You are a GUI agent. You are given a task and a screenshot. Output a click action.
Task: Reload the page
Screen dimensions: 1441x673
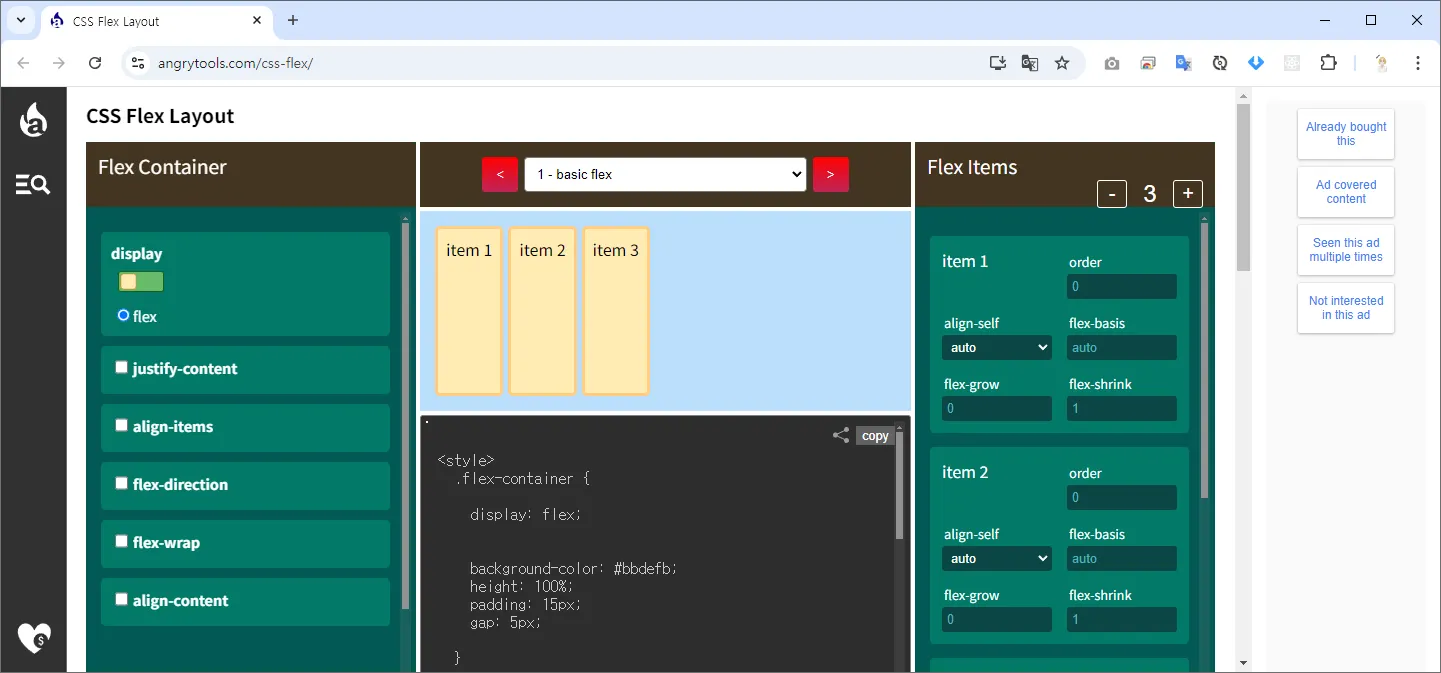tap(95, 63)
